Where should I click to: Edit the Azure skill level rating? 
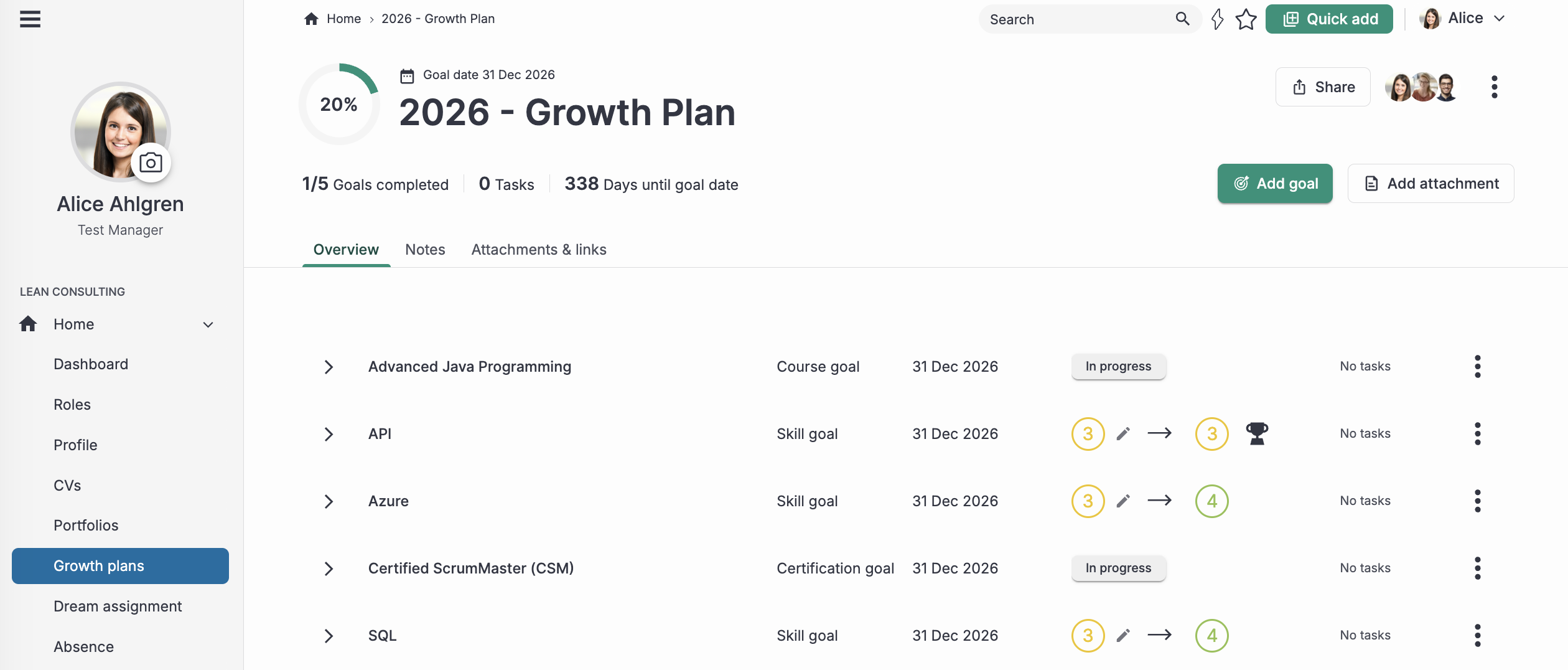click(1124, 501)
